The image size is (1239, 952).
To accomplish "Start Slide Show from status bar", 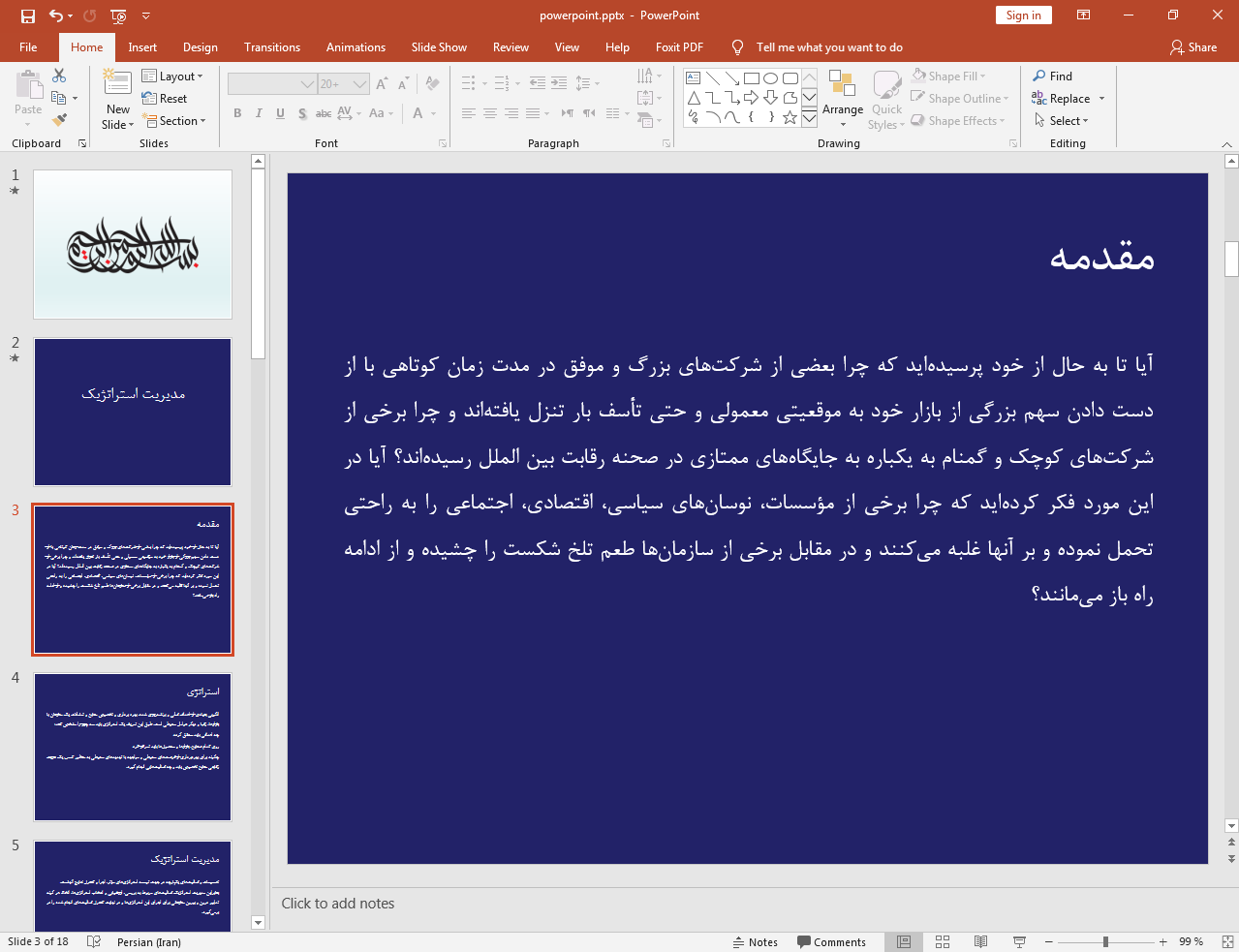I will coord(1019,941).
